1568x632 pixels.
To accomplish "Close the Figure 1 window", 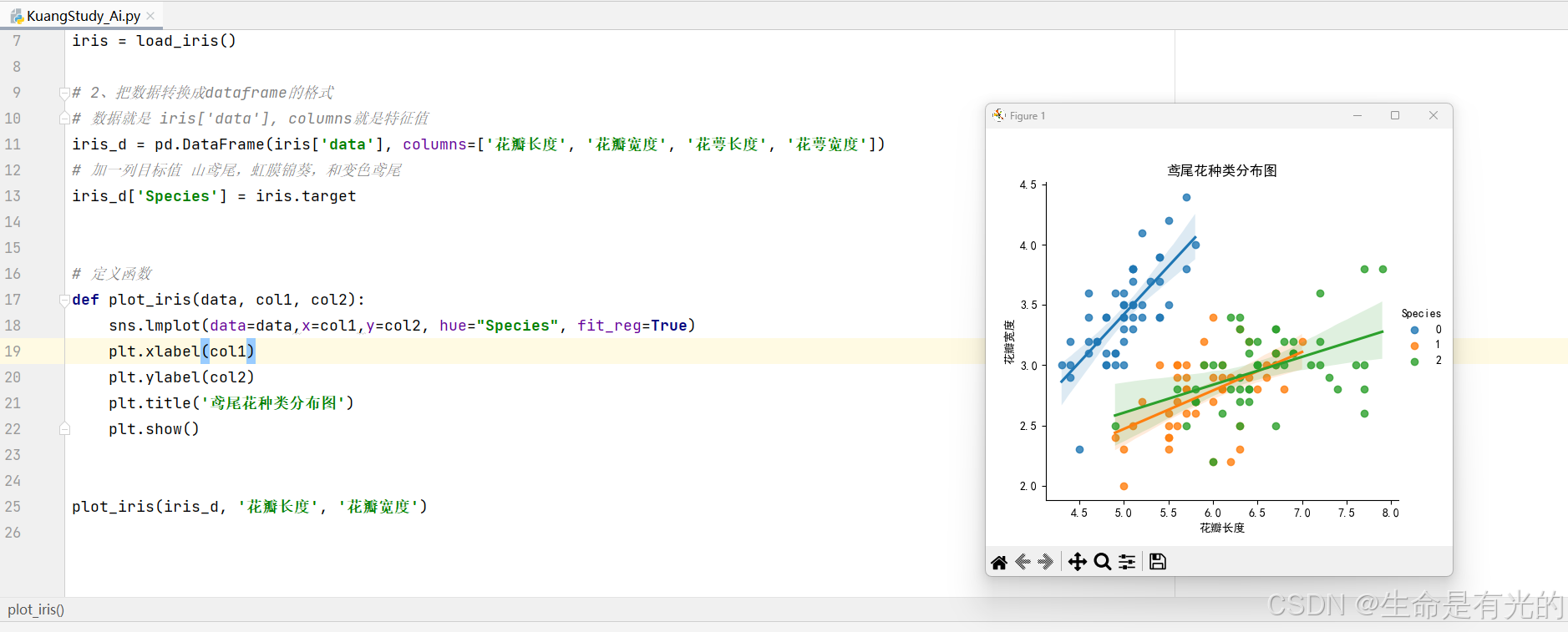I will 1434,115.
